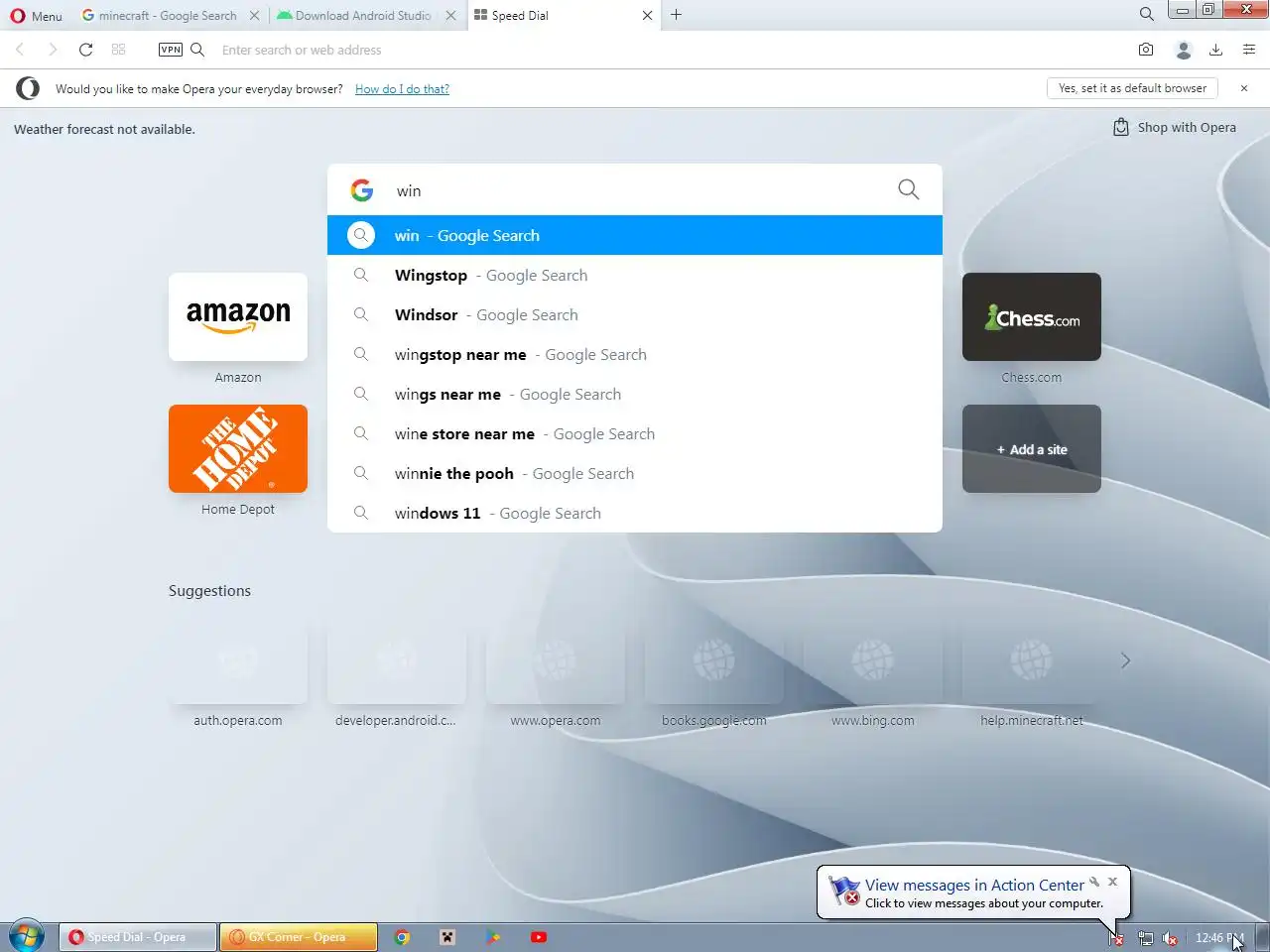Take a snapshot with the camera icon

click(1146, 50)
